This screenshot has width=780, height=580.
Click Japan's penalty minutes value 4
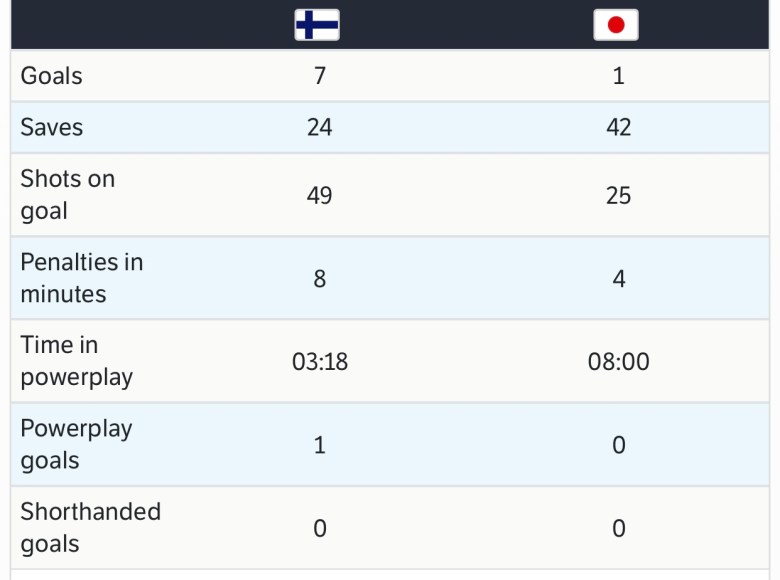[x=618, y=278]
